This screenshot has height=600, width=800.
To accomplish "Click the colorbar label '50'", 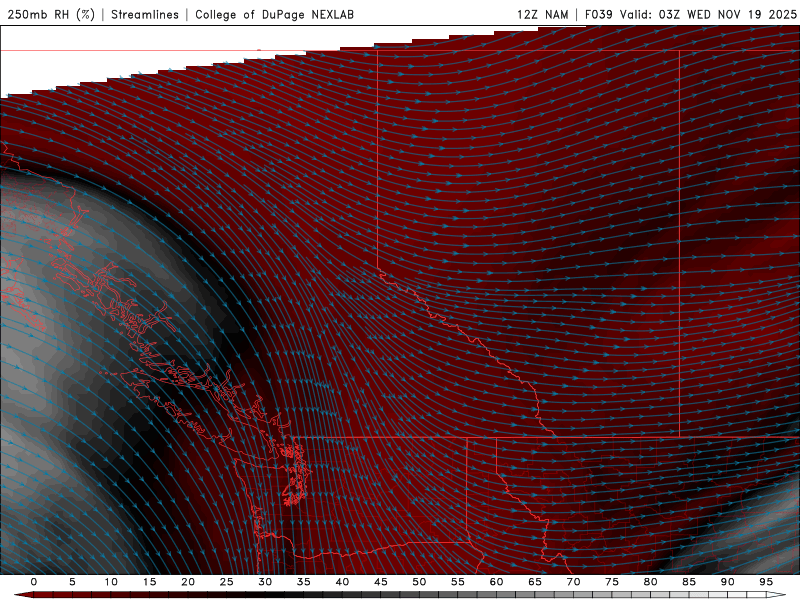I will pos(419,582).
